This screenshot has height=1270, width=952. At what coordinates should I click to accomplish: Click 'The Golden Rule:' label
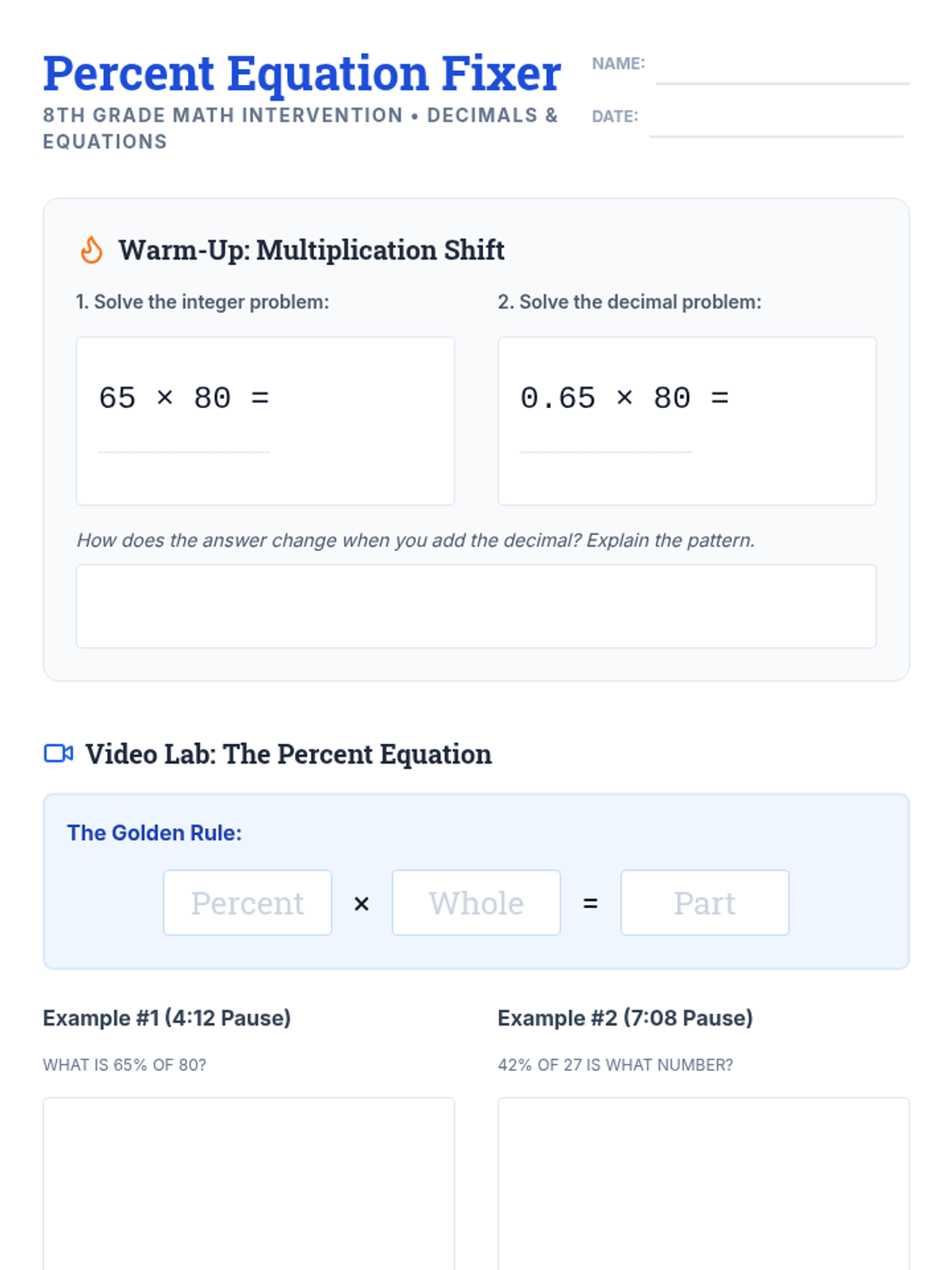(x=154, y=833)
